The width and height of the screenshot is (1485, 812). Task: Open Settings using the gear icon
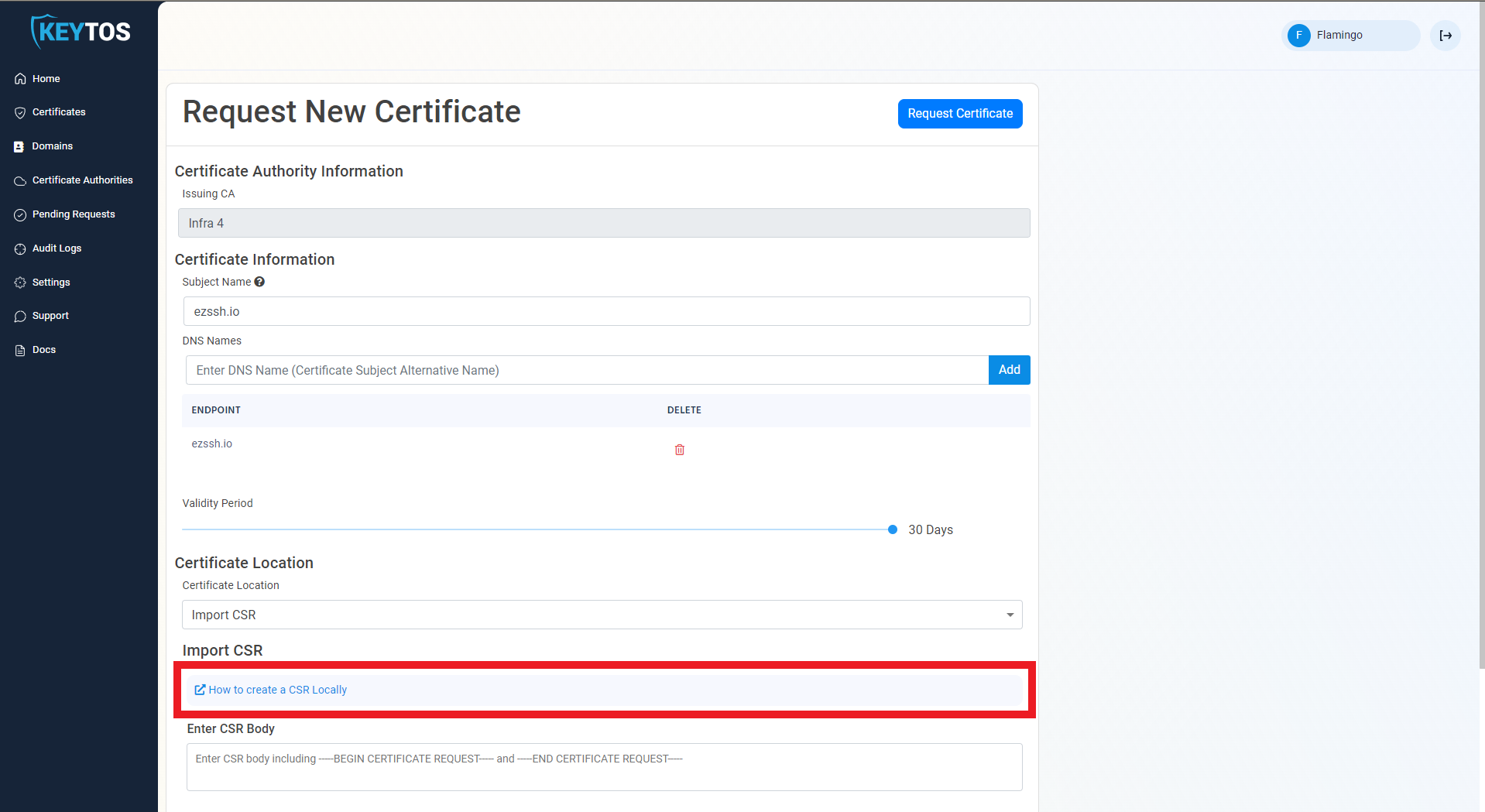point(20,282)
